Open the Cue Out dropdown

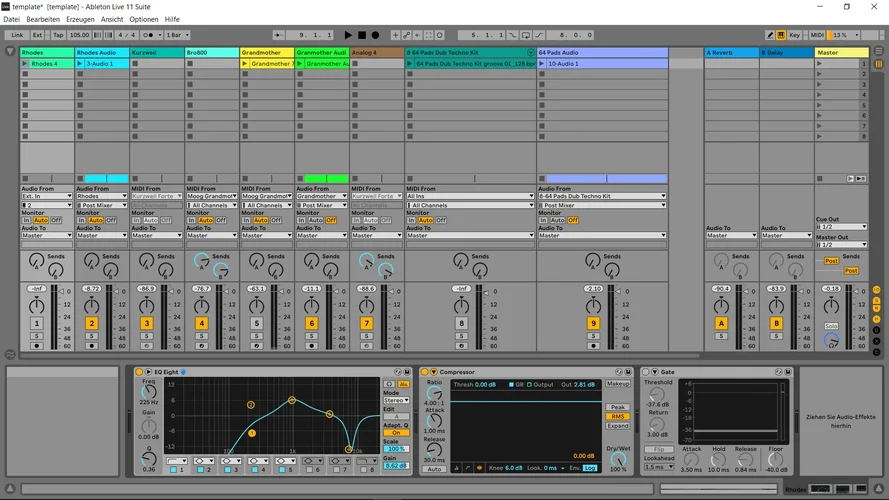click(x=840, y=227)
